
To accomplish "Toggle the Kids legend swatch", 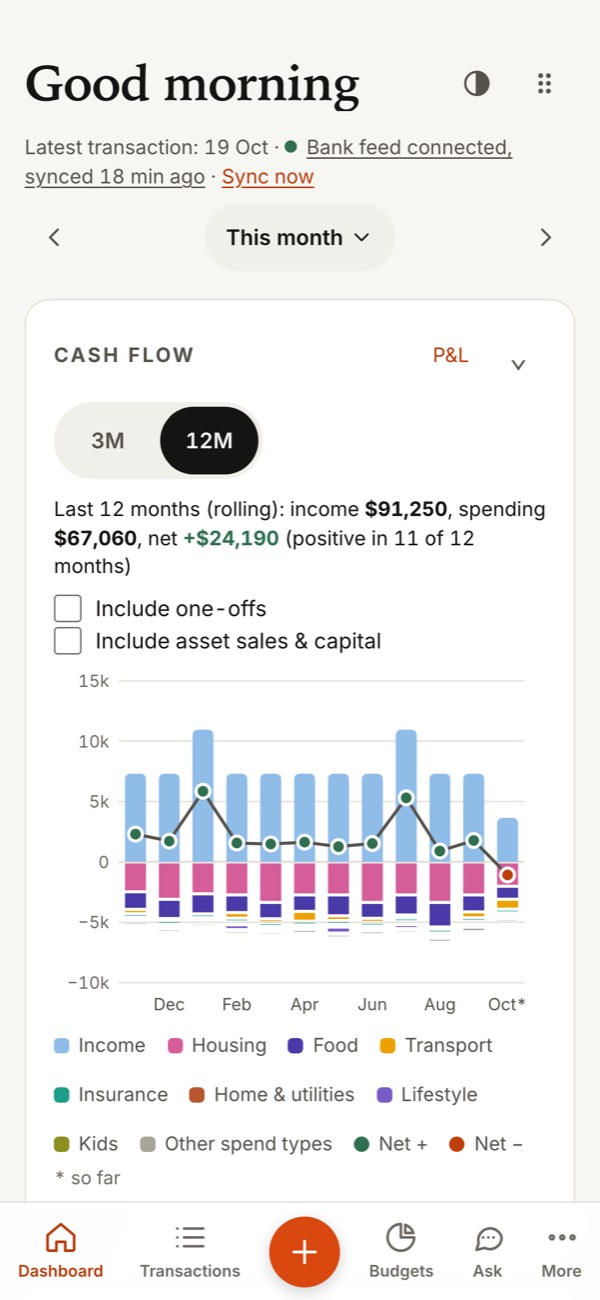I will click(62, 1144).
